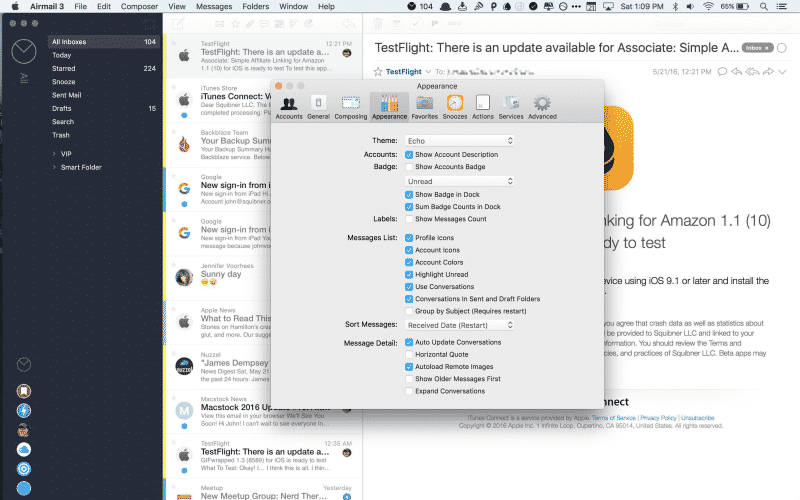Open the Composer menu
800x500 pixels.
pos(139,7)
